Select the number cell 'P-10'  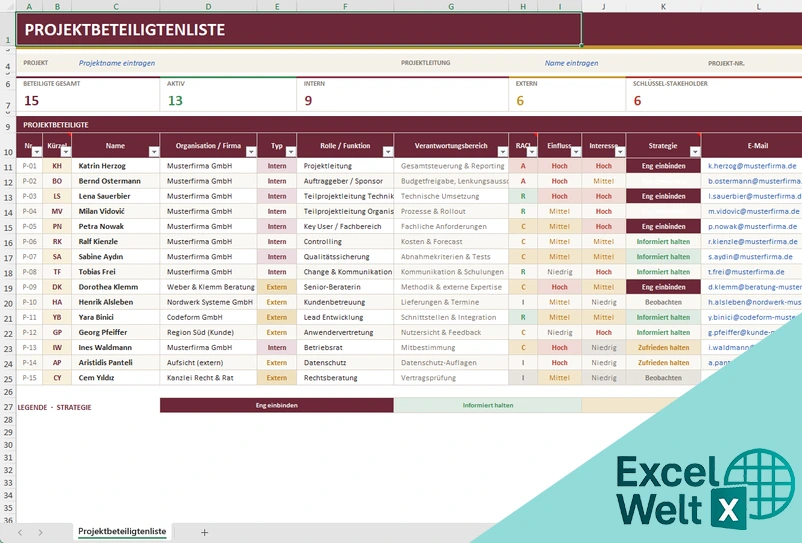coord(29,302)
